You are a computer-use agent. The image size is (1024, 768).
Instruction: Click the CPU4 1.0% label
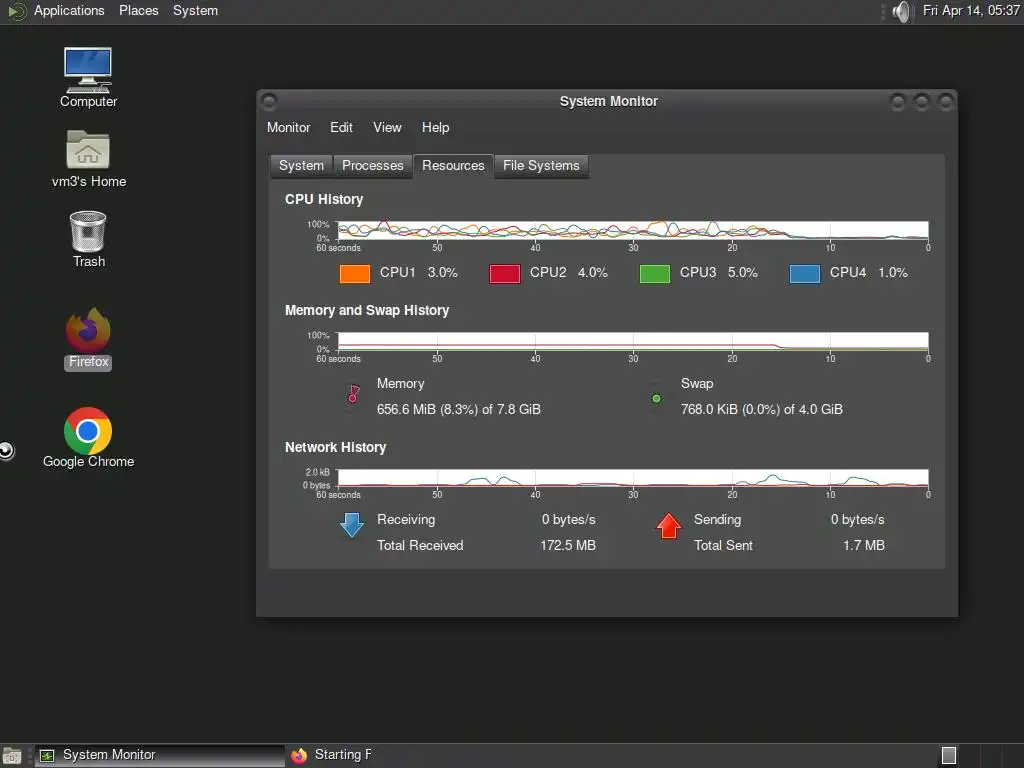pos(869,273)
